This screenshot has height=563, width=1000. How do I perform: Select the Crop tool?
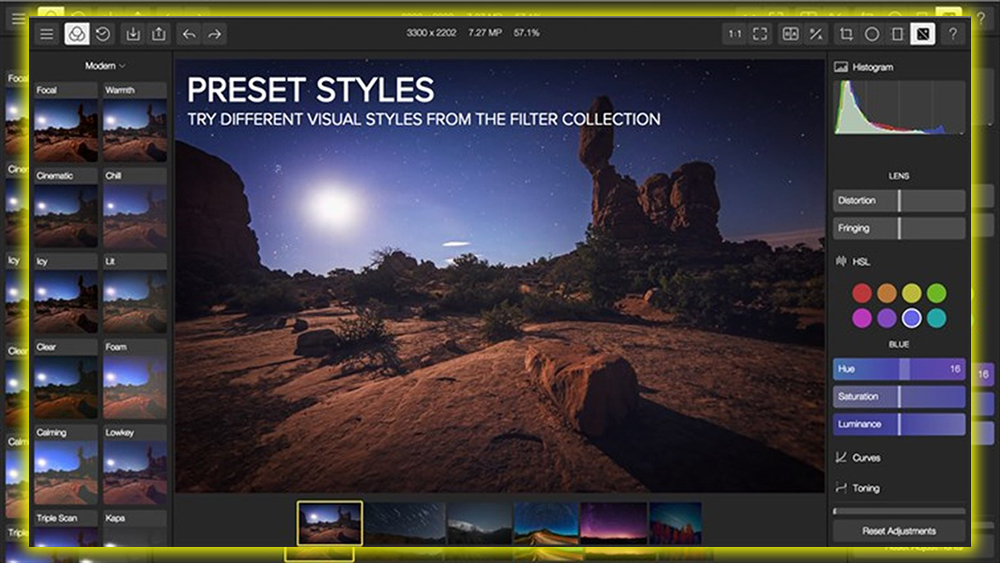pos(847,34)
